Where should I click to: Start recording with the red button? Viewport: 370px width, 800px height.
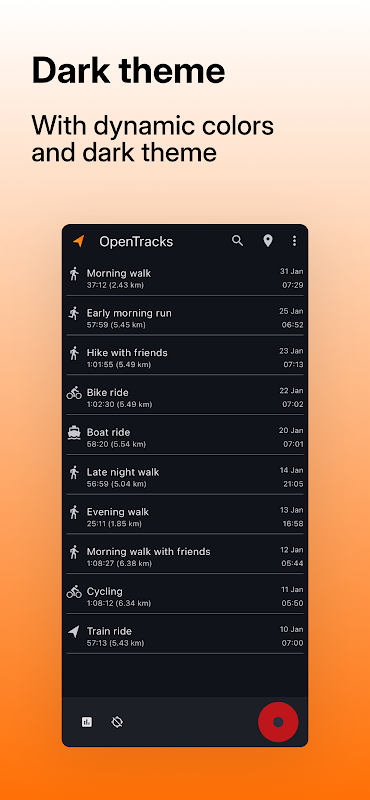(x=278, y=722)
